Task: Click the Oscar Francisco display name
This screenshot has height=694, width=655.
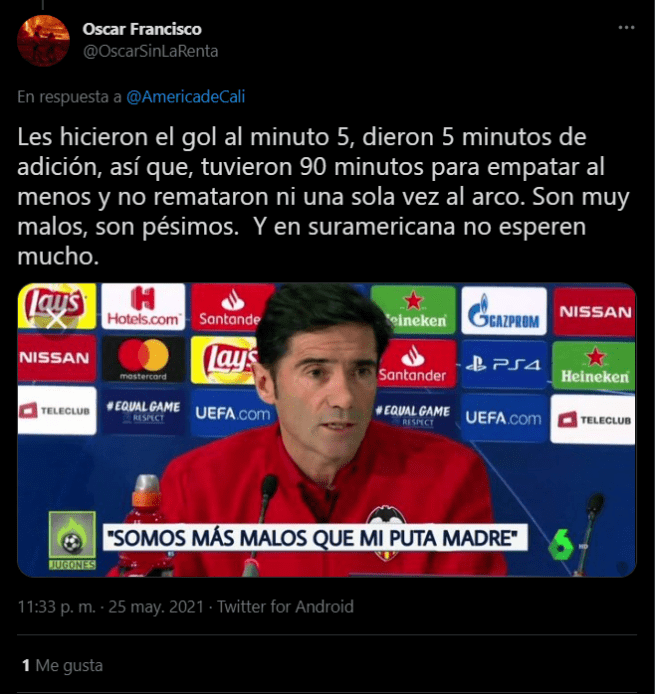Action: 142,29
